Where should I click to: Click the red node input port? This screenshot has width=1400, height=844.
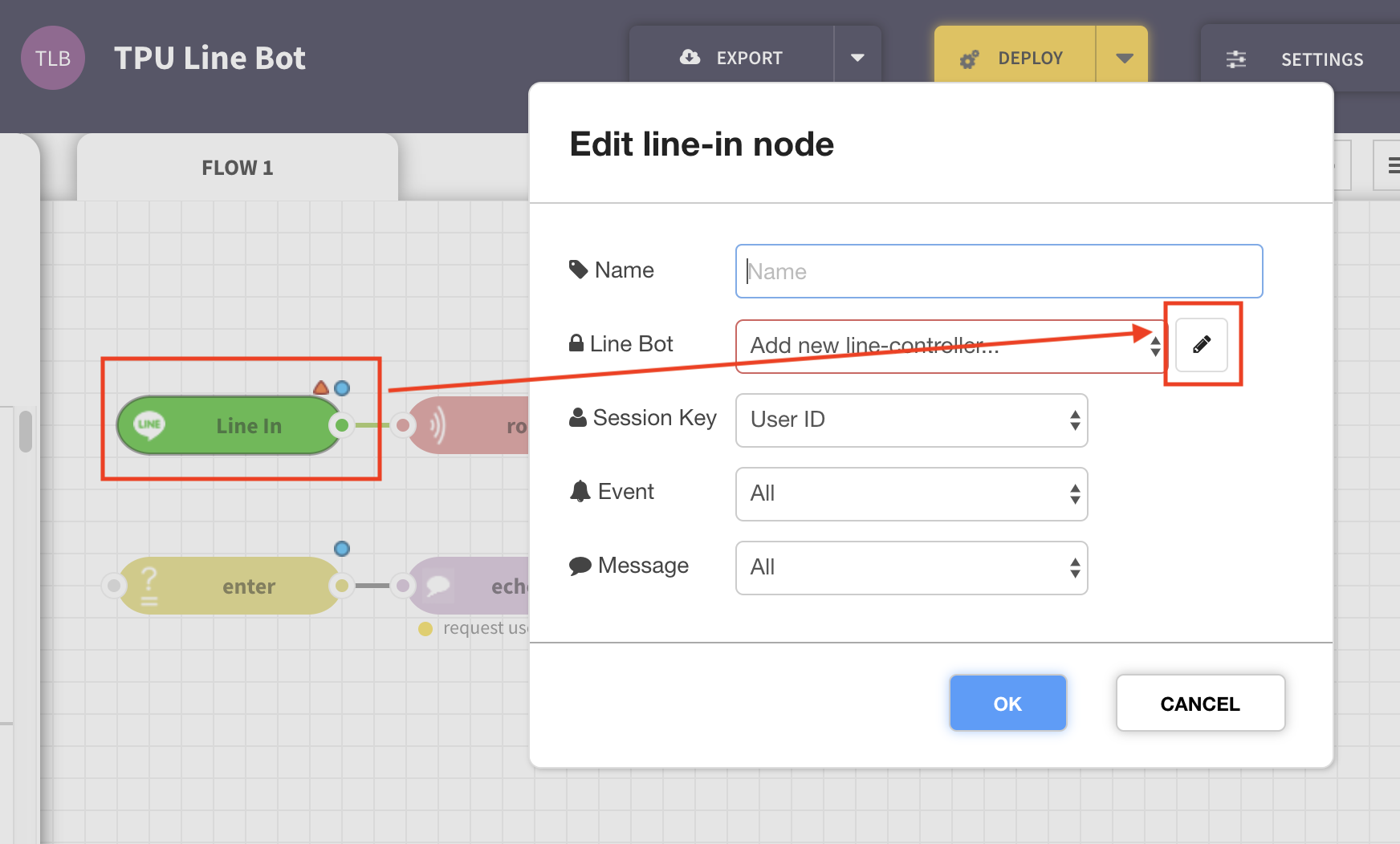[403, 425]
